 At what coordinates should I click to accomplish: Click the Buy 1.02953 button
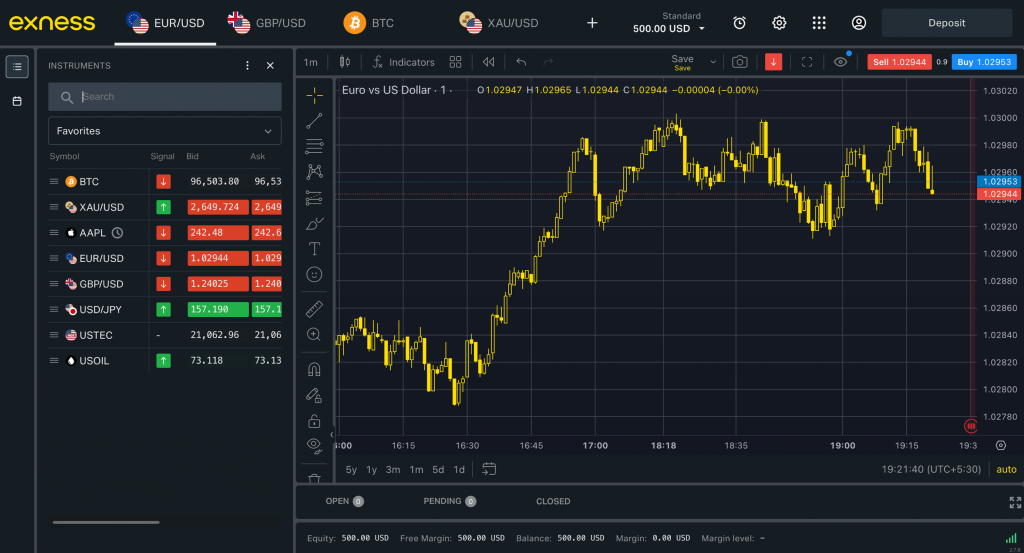[984, 62]
